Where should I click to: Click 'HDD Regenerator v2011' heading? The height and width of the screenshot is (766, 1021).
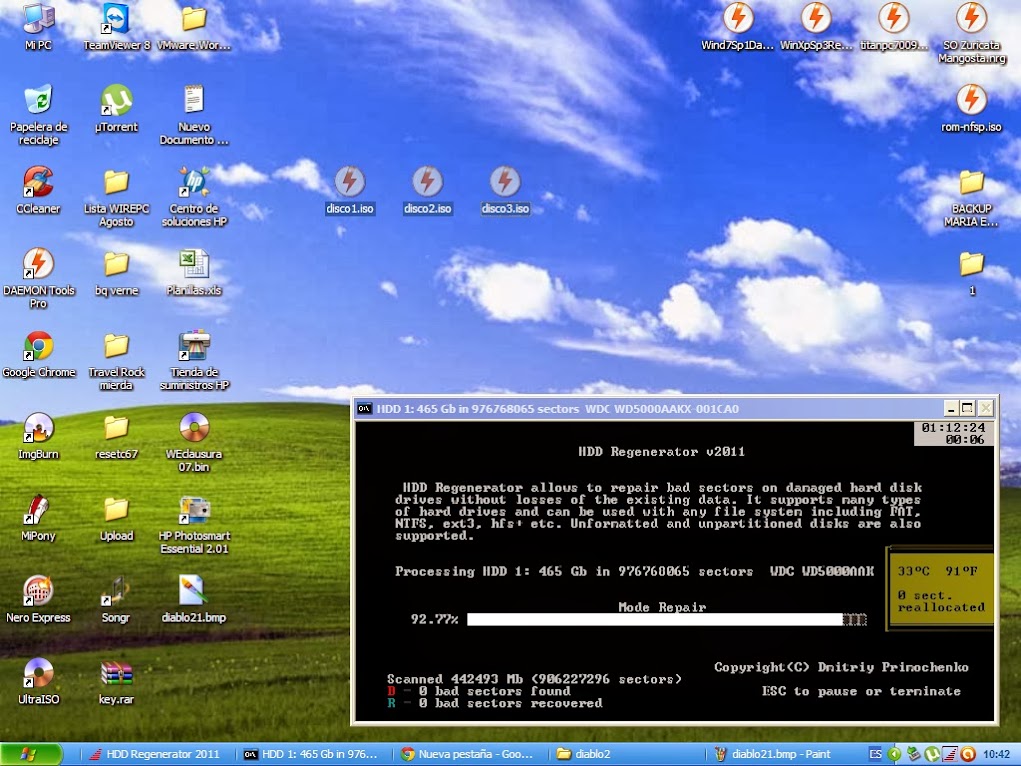pyautogui.click(x=661, y=451)
